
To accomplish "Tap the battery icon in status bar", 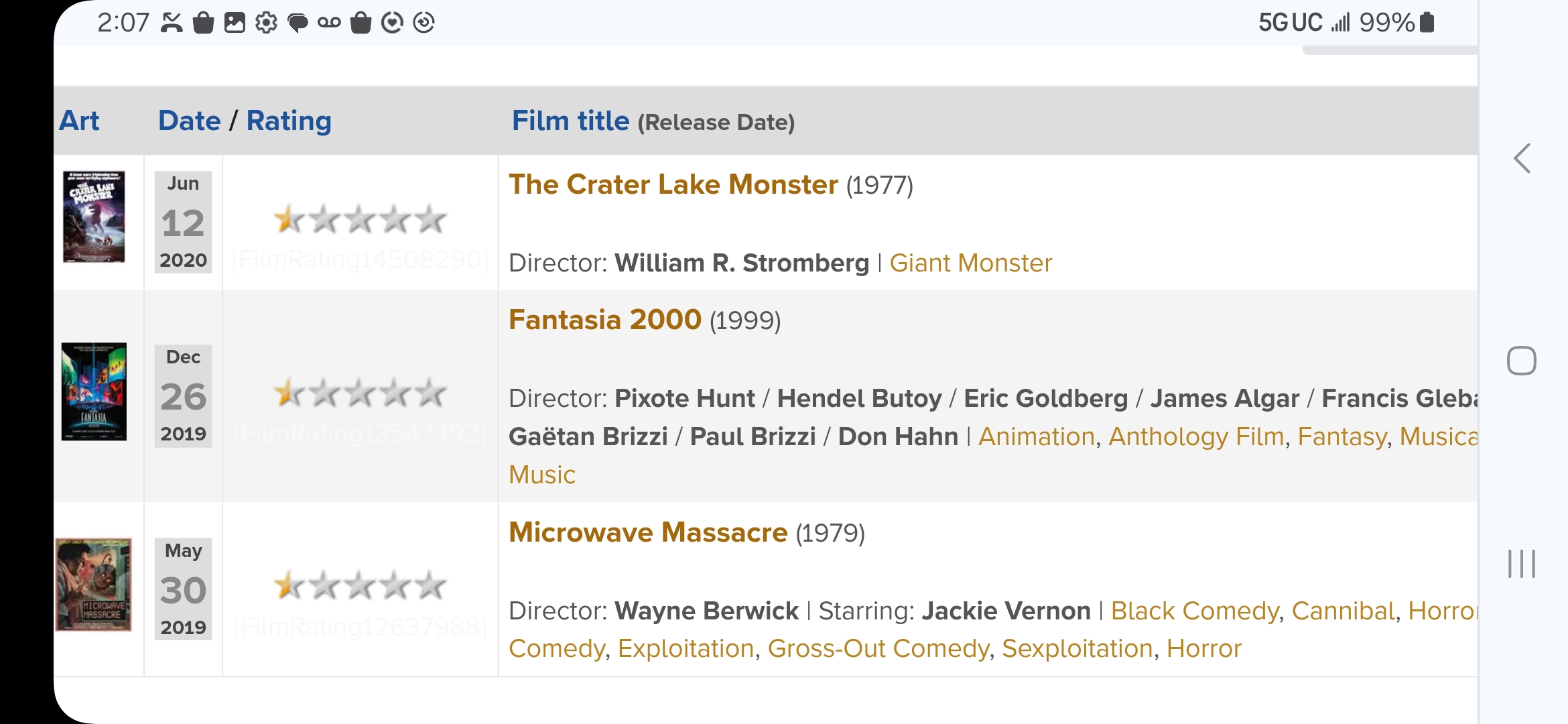I will click(1427, 23).
